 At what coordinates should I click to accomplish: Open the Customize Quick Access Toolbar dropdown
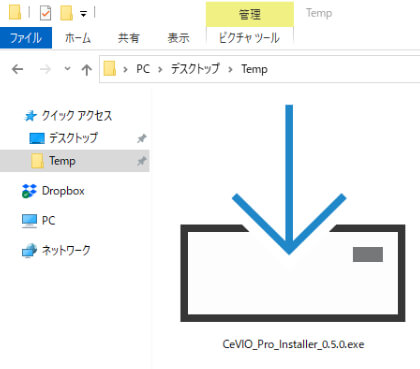tap(83, 14)
